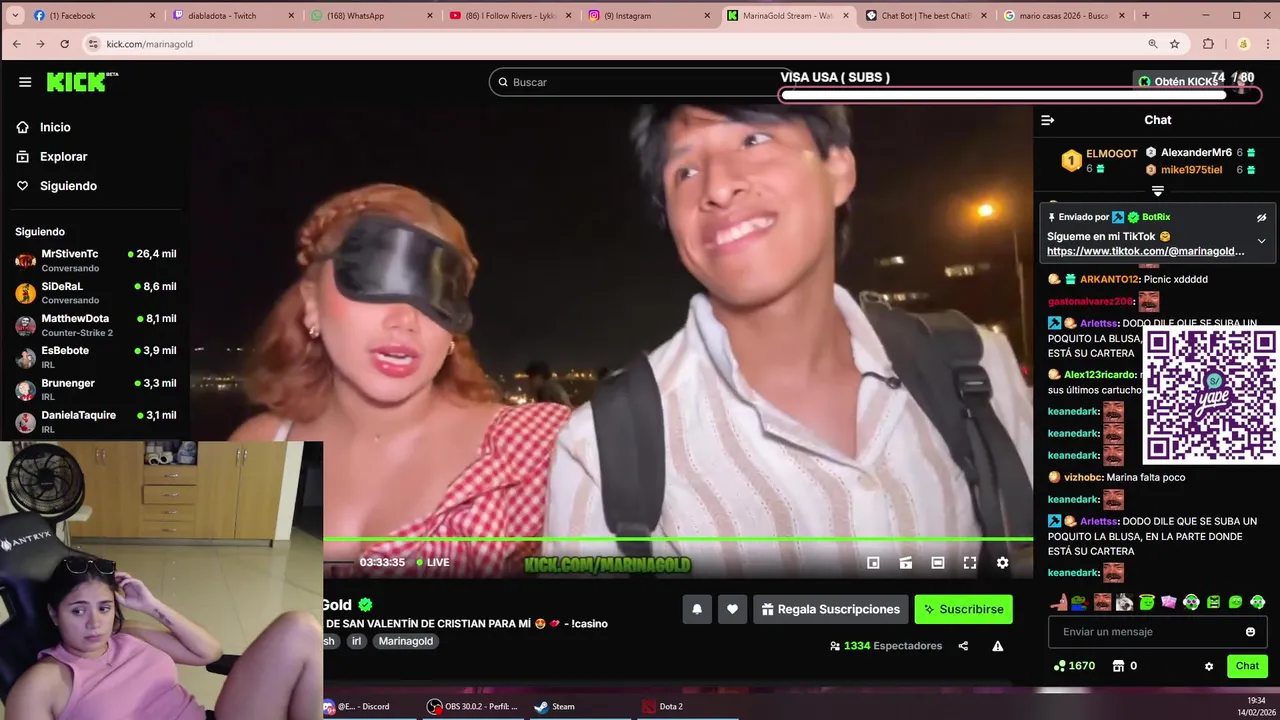Image resolution: width=1280 pixels, height=720 pixels.
Task: Open MrStivenTc followed channel
Action: (x=96, y=260)
